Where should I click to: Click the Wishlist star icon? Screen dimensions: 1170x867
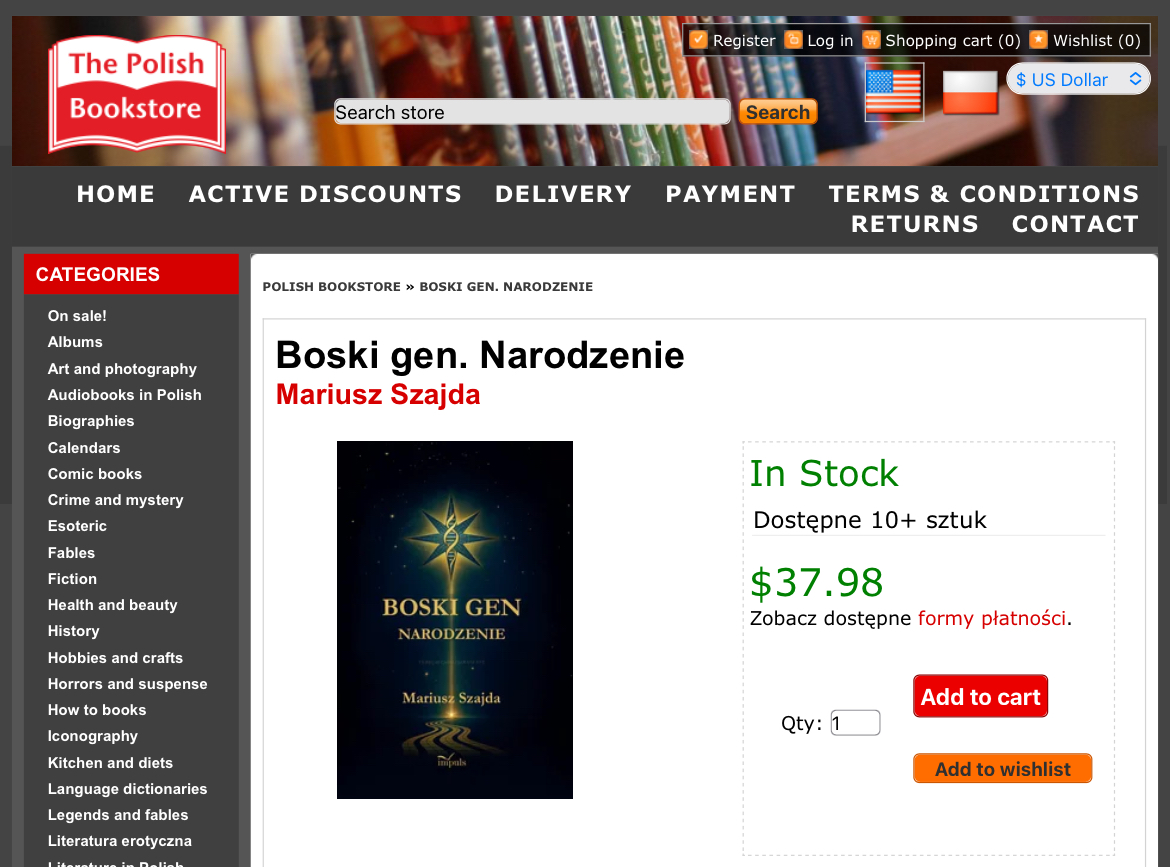point(1039,40)
